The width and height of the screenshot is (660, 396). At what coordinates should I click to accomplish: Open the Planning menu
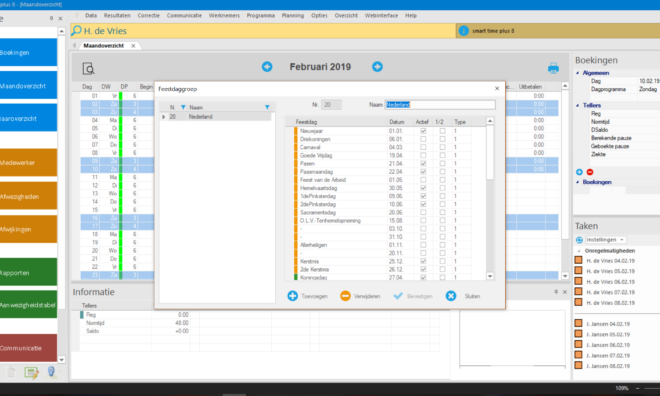293,16
